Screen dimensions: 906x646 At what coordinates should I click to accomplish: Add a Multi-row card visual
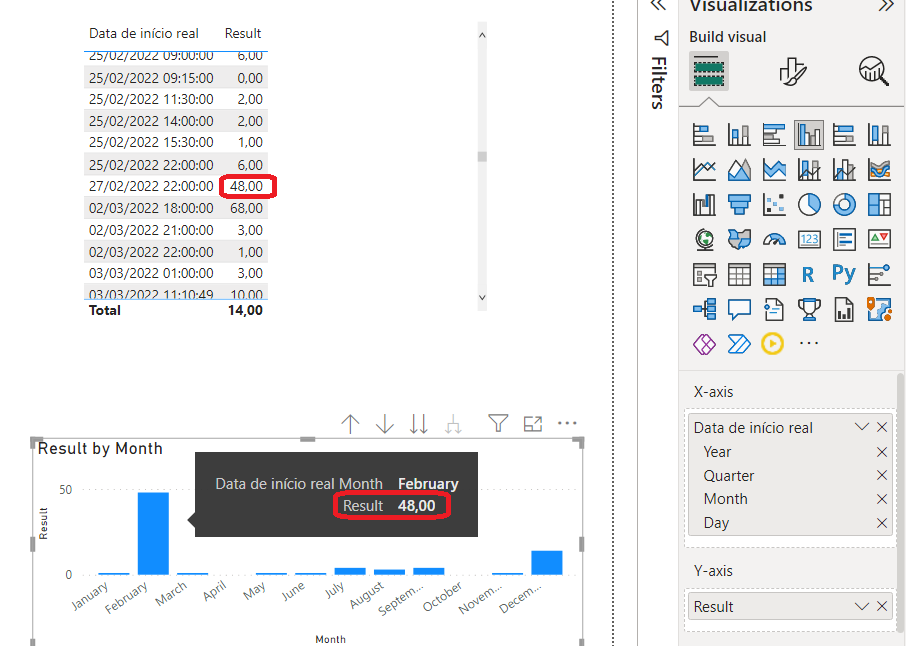[844, 239]
